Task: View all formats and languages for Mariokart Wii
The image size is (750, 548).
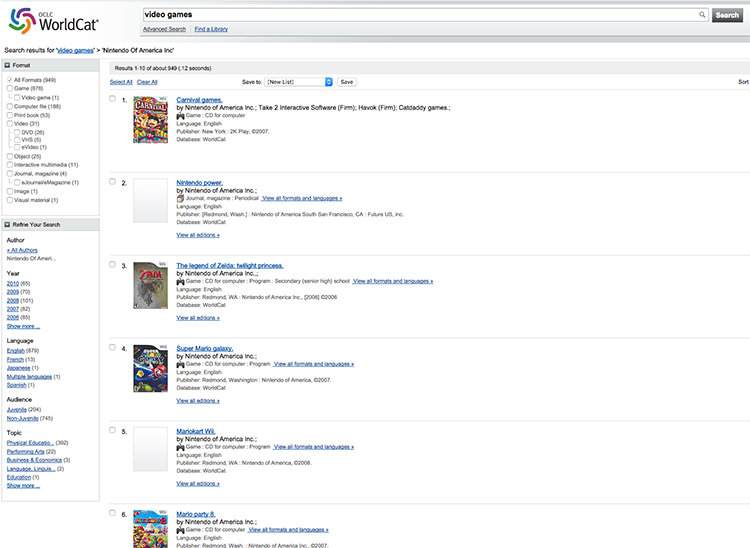Action: click(x=314, y=447)
